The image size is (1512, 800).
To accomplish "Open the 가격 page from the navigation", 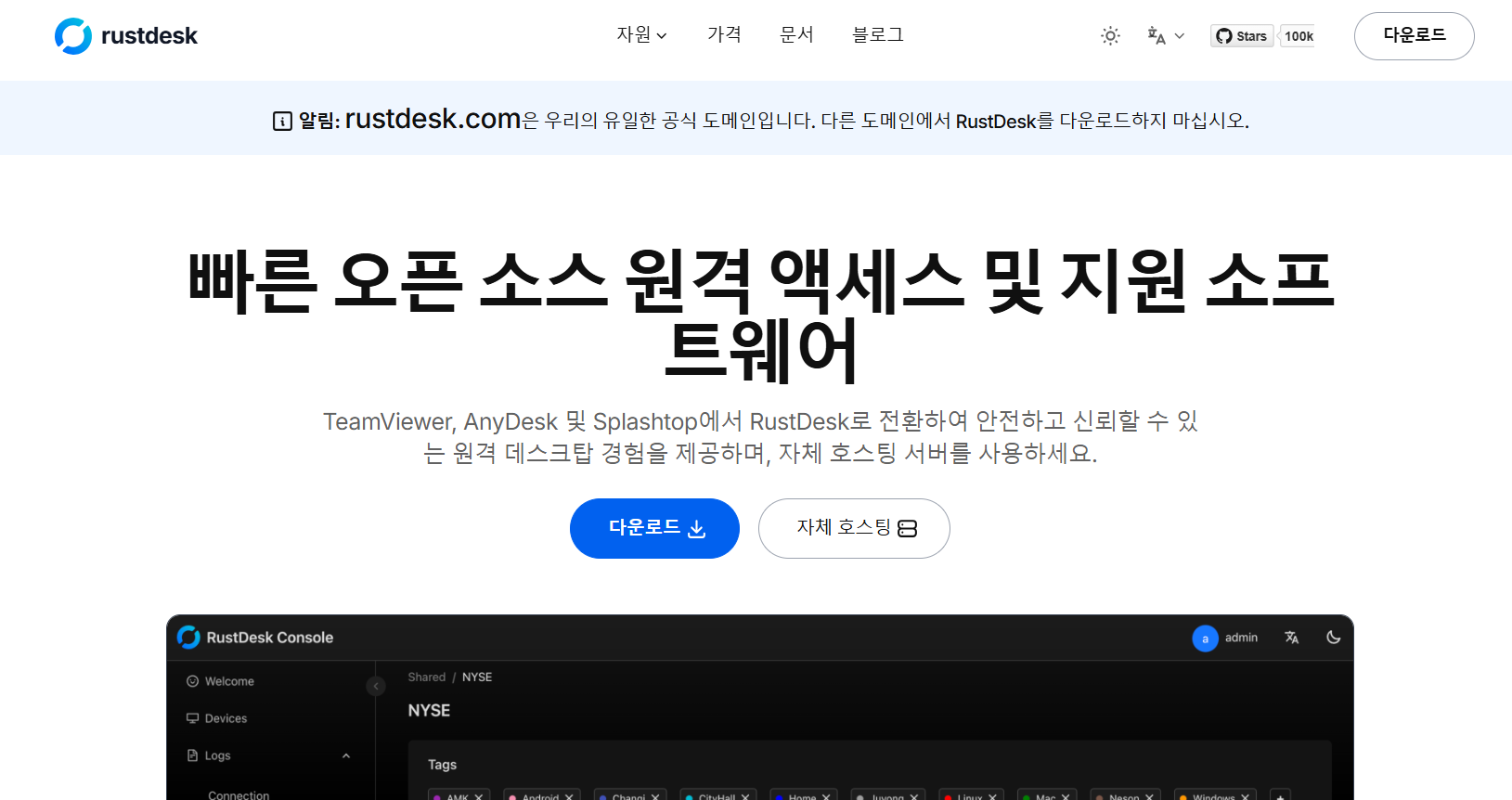I will coord(724,35).
